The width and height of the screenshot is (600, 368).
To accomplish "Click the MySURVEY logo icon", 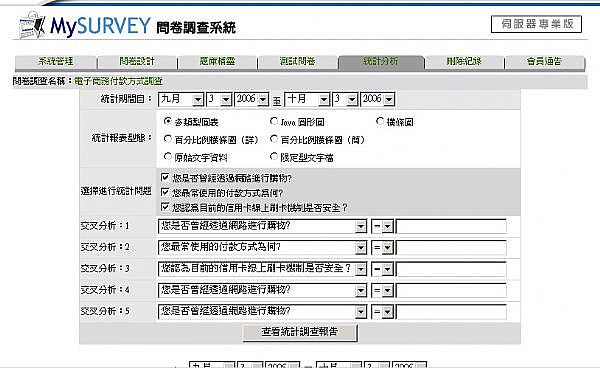I will 33,25.
